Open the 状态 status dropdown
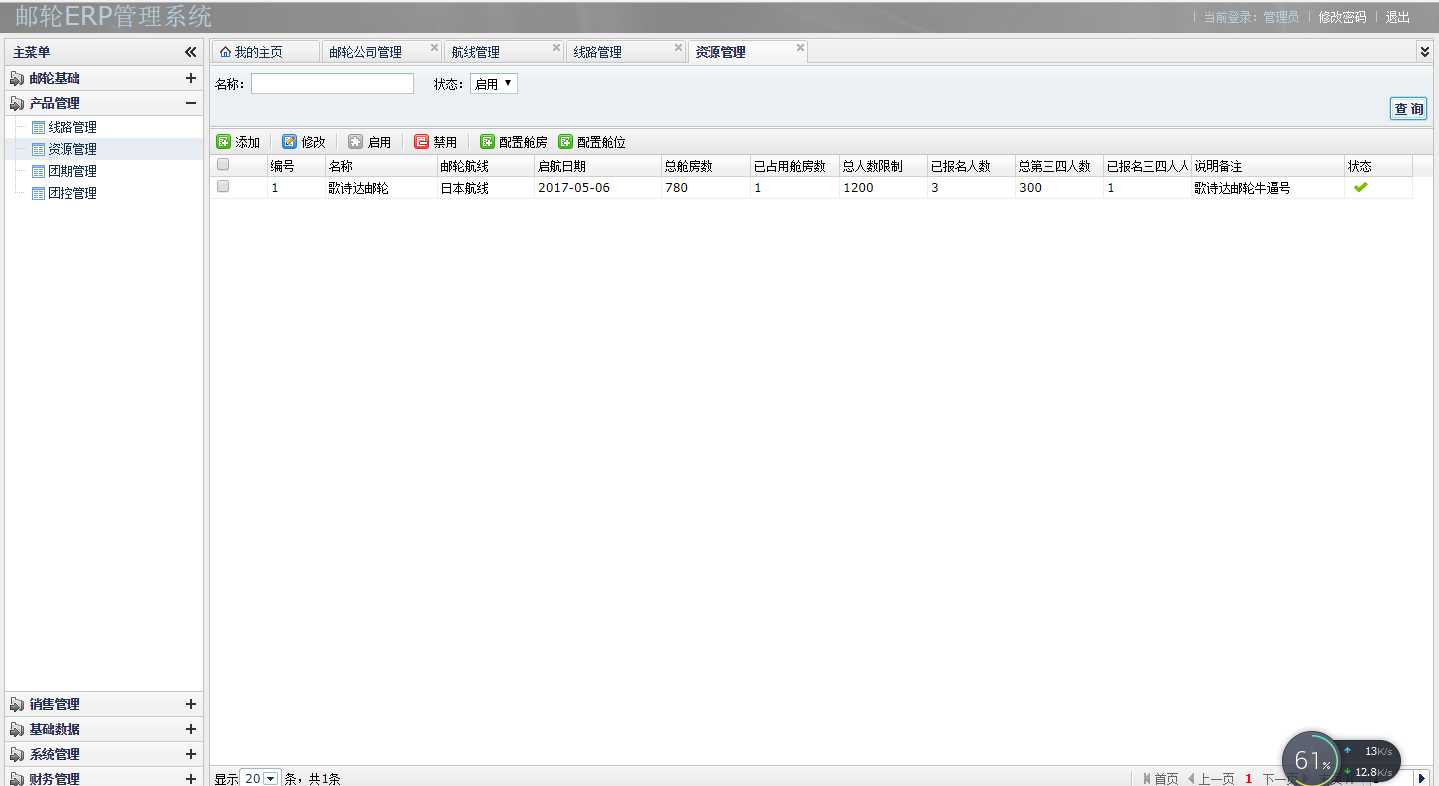 [x=494, y=84]
